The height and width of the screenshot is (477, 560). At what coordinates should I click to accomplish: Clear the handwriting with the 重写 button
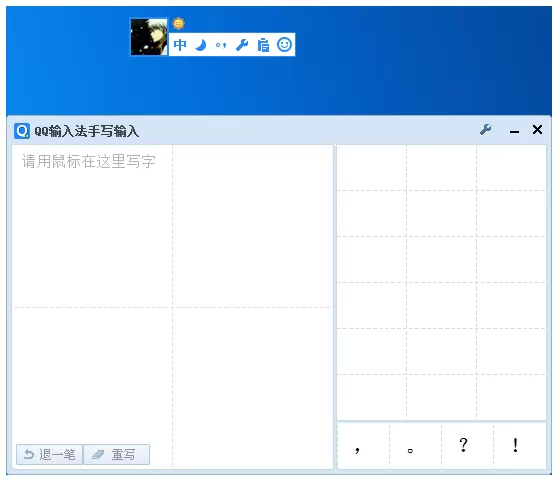116,455
